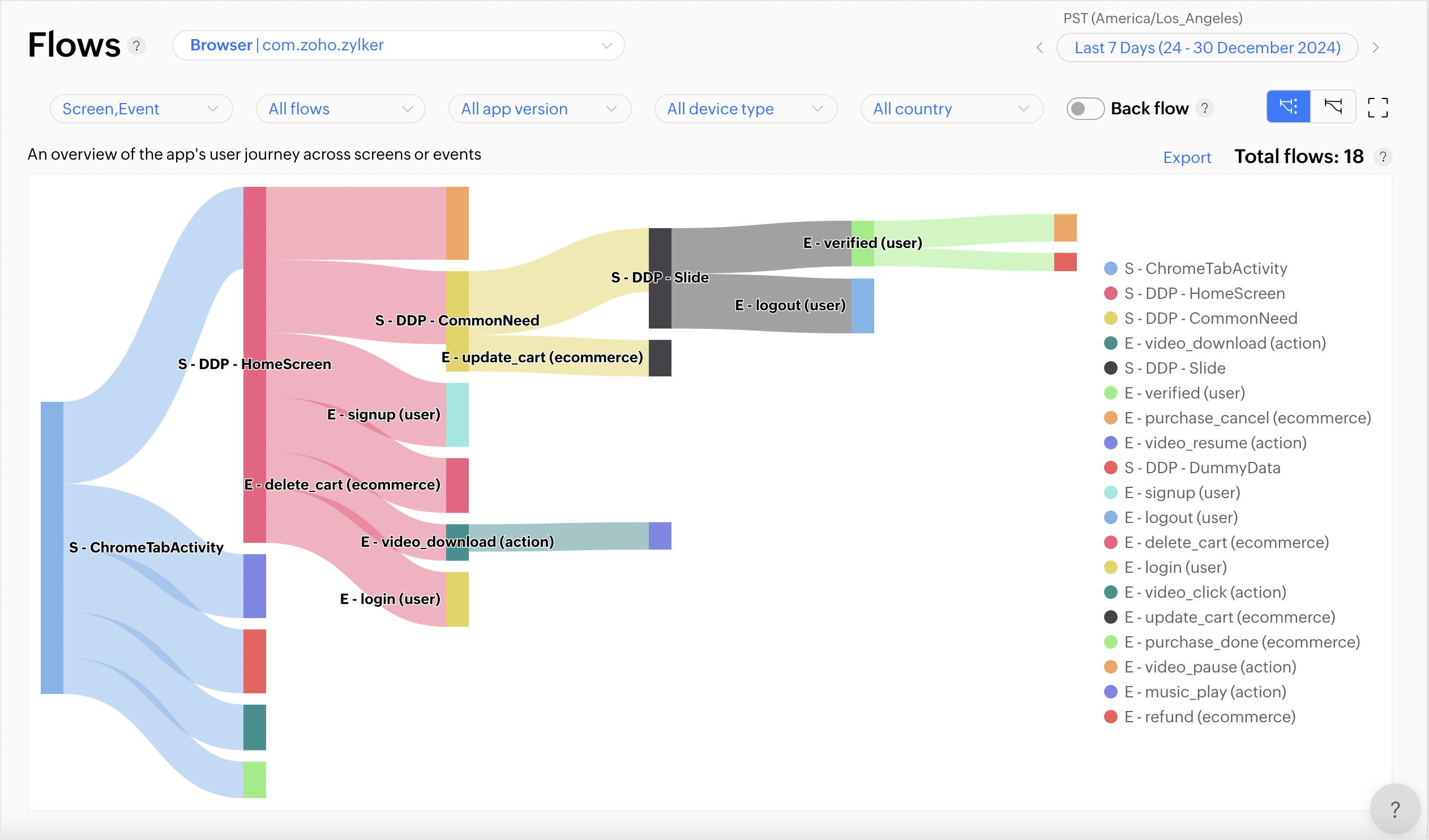The image size is (1429, 840).
Task: Open the Screen,Event dropdown
Action: pyautogui.click(x=140, y=109)
